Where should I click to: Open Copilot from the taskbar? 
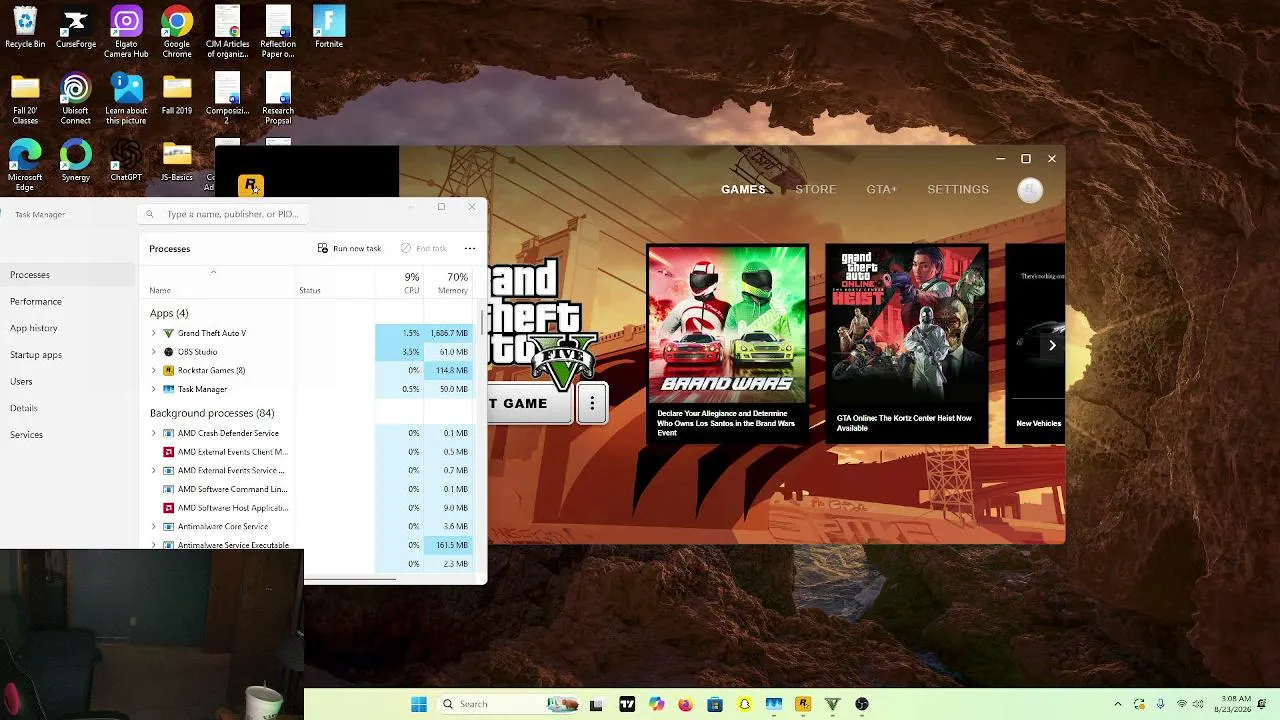click(656, 704)
